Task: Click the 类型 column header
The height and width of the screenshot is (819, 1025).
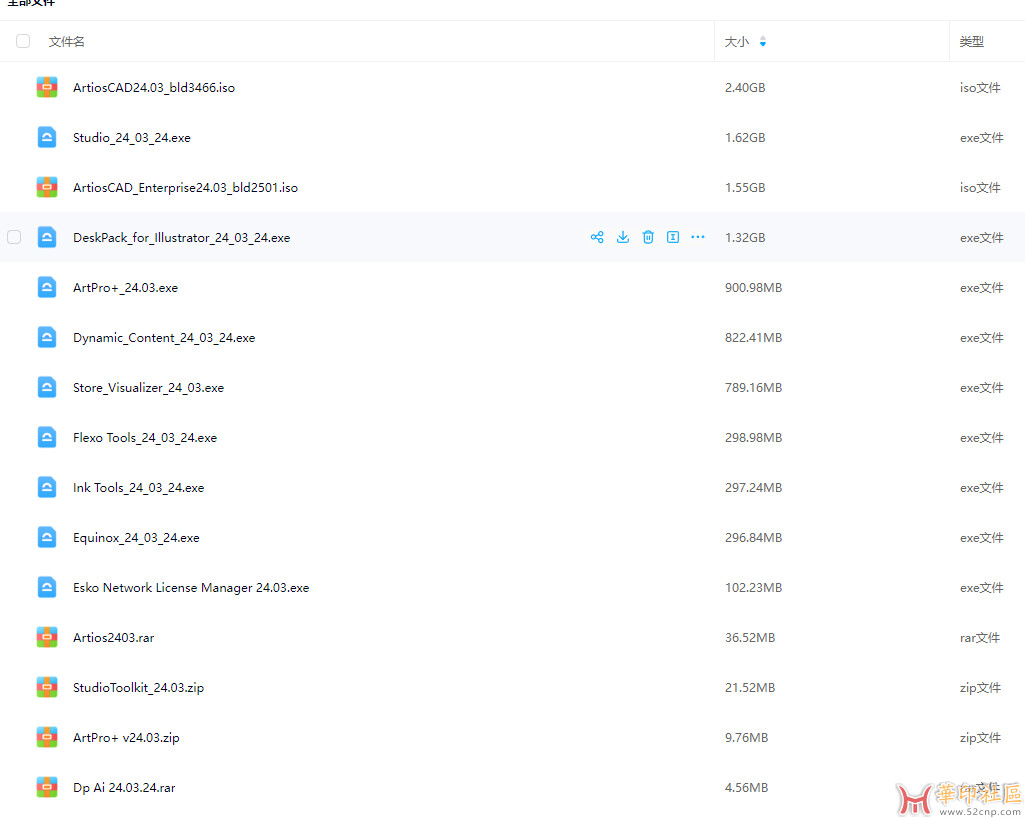Action: point(971,42)
